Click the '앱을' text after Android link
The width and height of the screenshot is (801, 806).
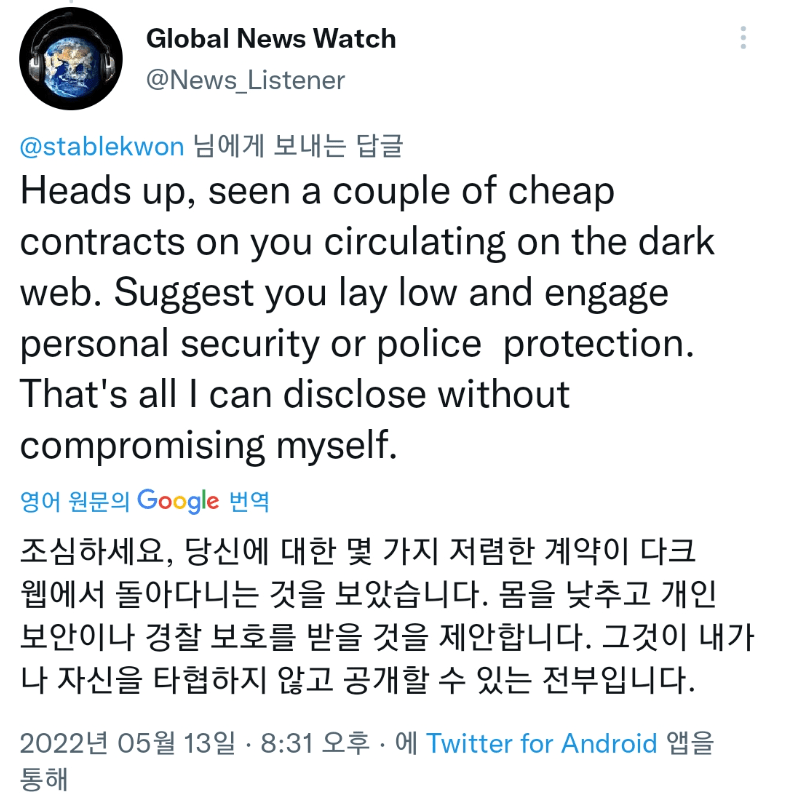690,743
